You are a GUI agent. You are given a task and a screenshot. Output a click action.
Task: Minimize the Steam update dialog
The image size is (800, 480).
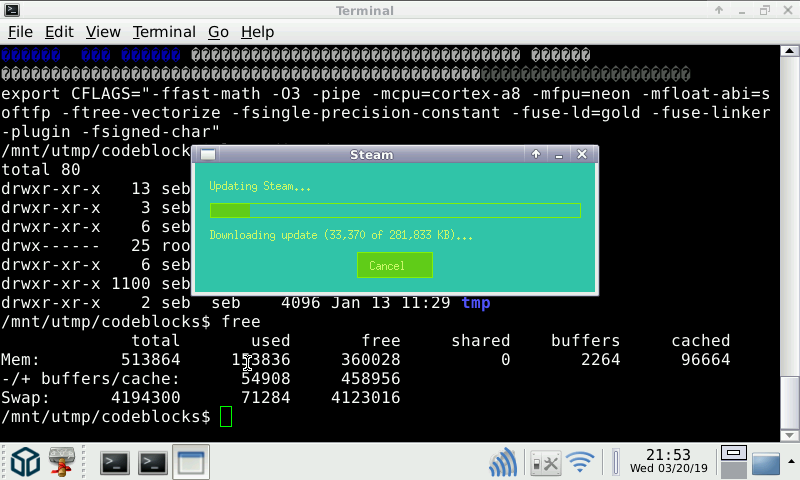pyautogui.click(x=558, y=155)
